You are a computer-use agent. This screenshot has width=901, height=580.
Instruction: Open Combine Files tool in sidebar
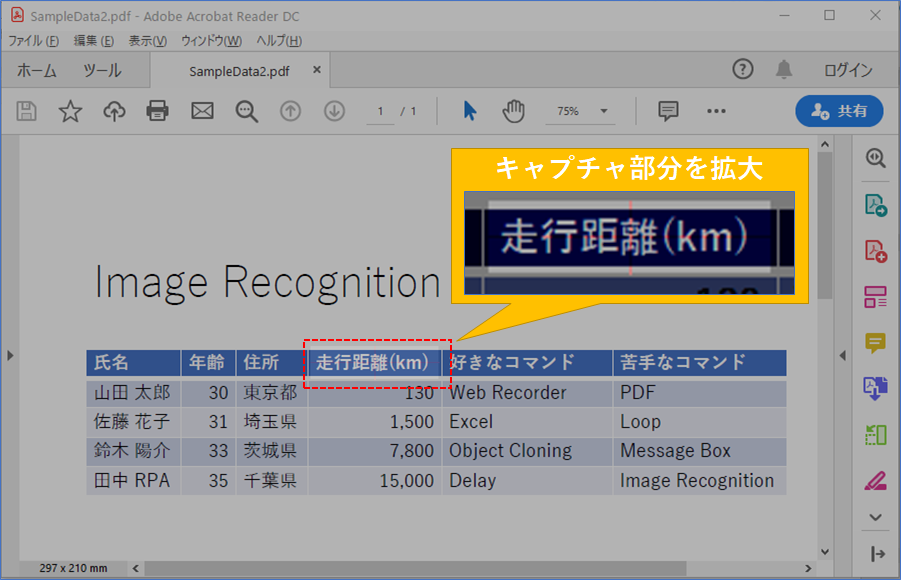tap(875, 389)
